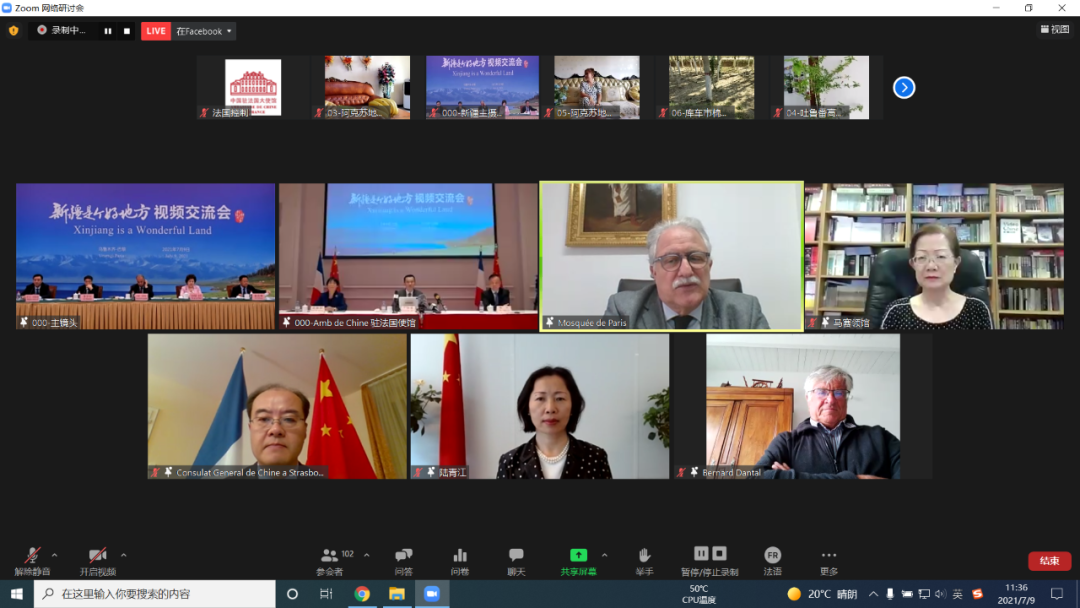Click the meeting security shield icon
The image size is (1080, 608).
pyautogui.click(x=14, y=31)
